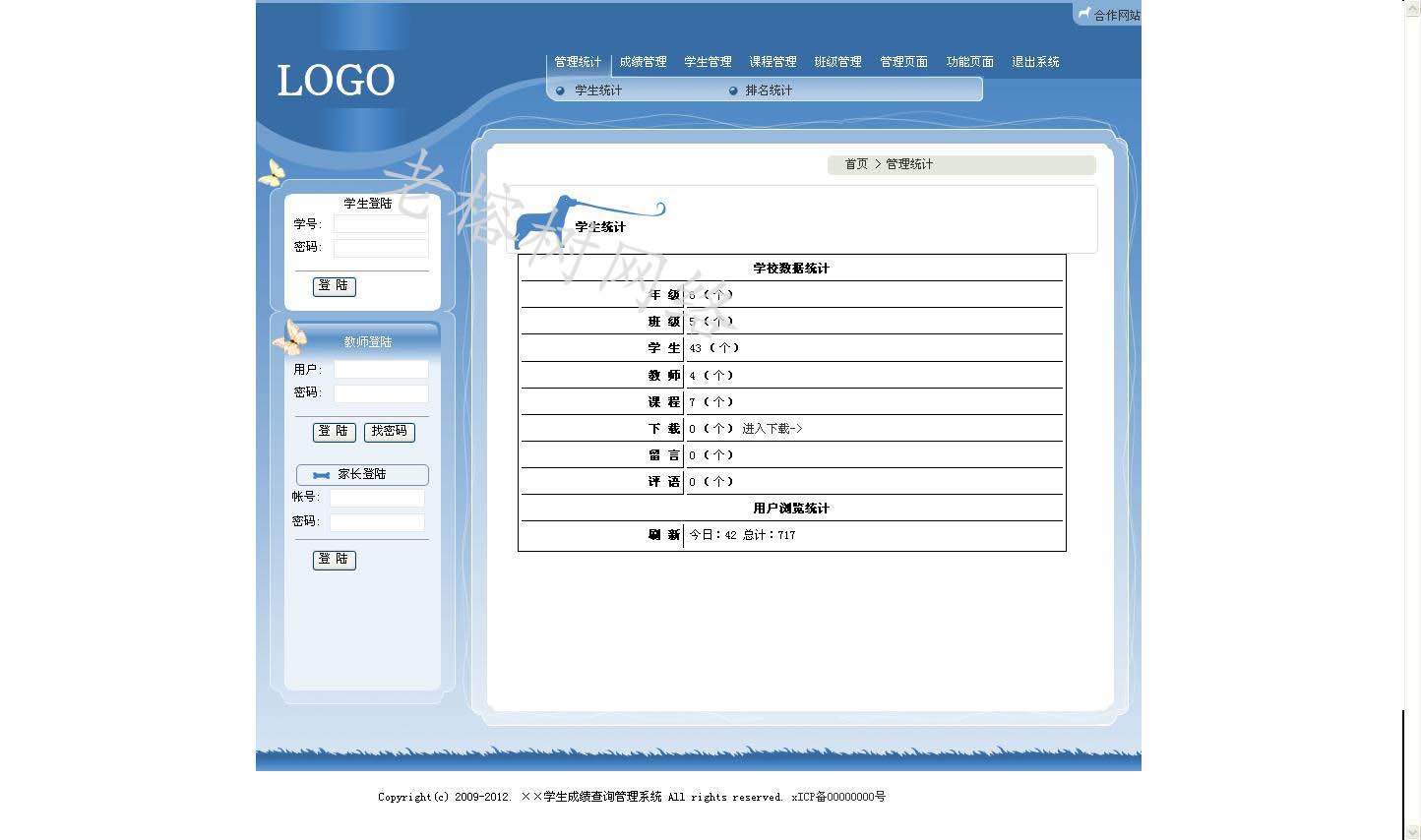Viewport: 1421px width, 840px height.
Task: Open the 班级管理 menu
Action: [837, 62]
